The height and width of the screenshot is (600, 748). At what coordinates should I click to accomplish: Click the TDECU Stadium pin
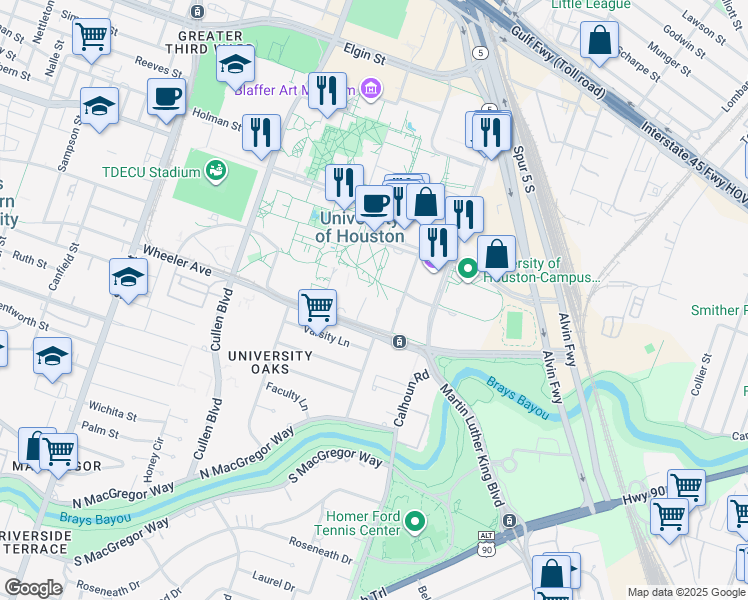(x=216, y=171)
